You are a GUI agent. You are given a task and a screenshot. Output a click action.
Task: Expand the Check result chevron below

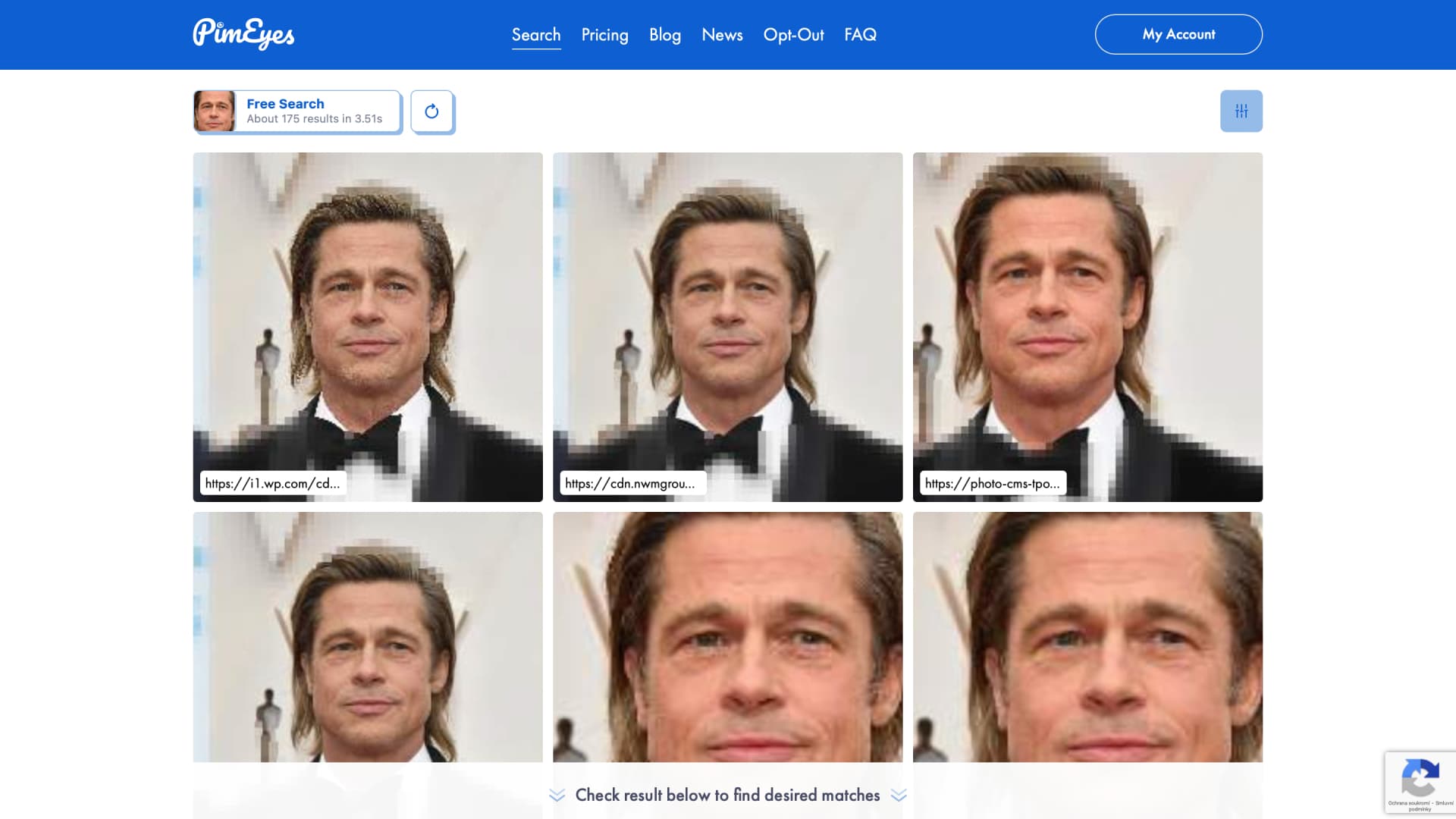(x=898, y=795)
